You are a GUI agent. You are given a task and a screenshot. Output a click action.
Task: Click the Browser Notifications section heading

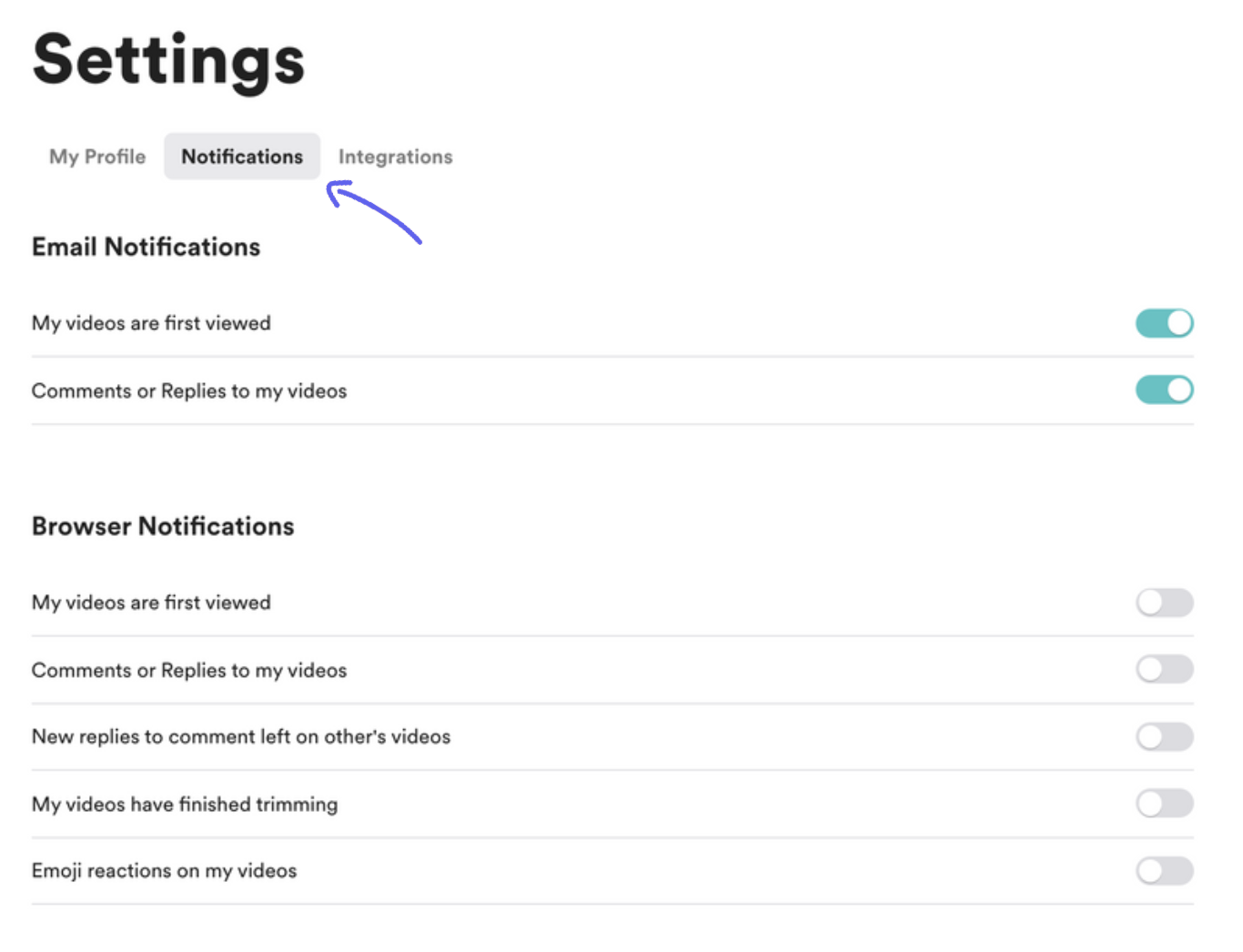pos(163,526)
